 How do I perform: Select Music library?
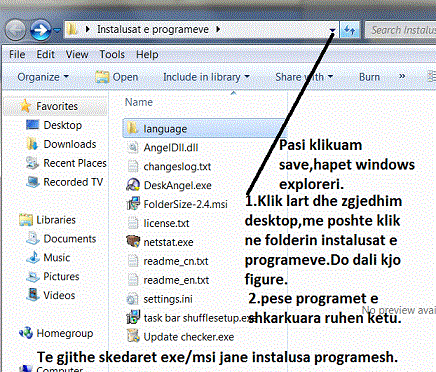[57, 257]
